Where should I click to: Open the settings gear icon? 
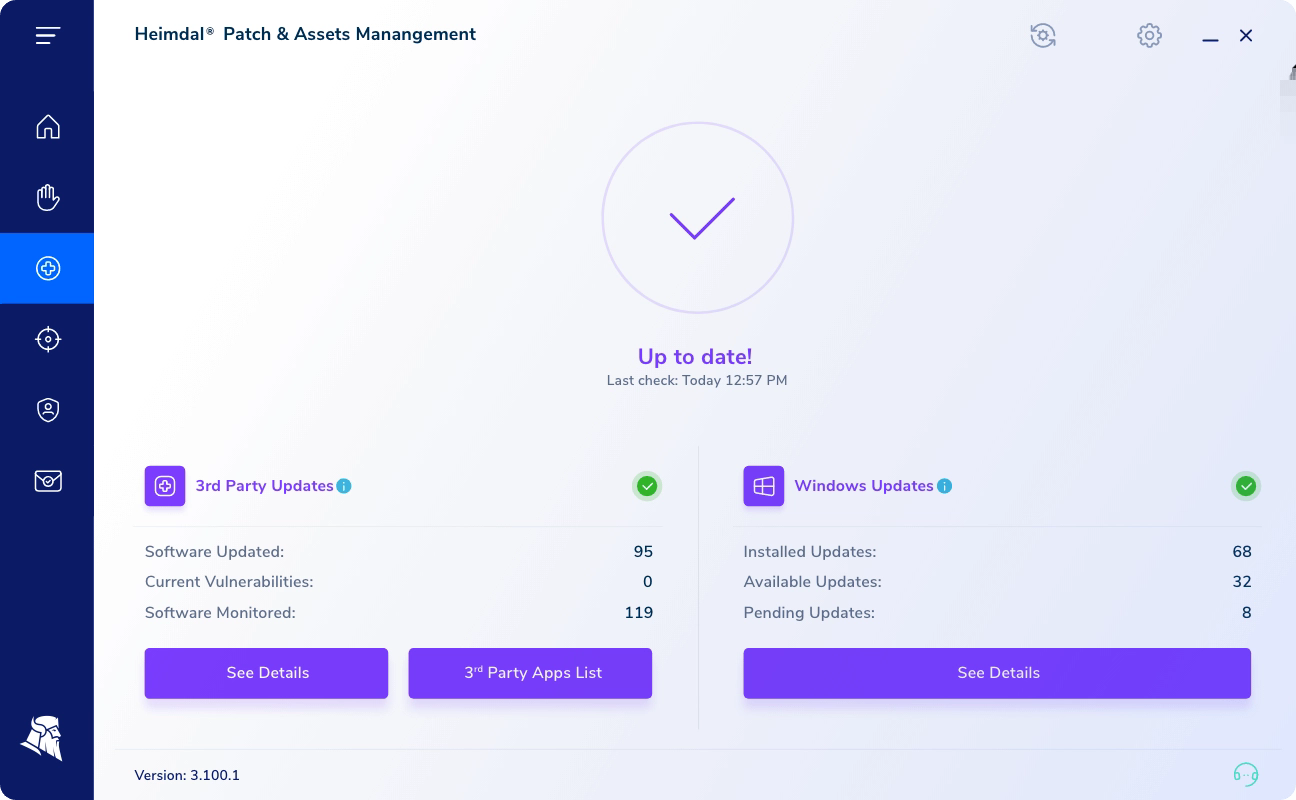pyautogui.click(x=1149, y=35)
